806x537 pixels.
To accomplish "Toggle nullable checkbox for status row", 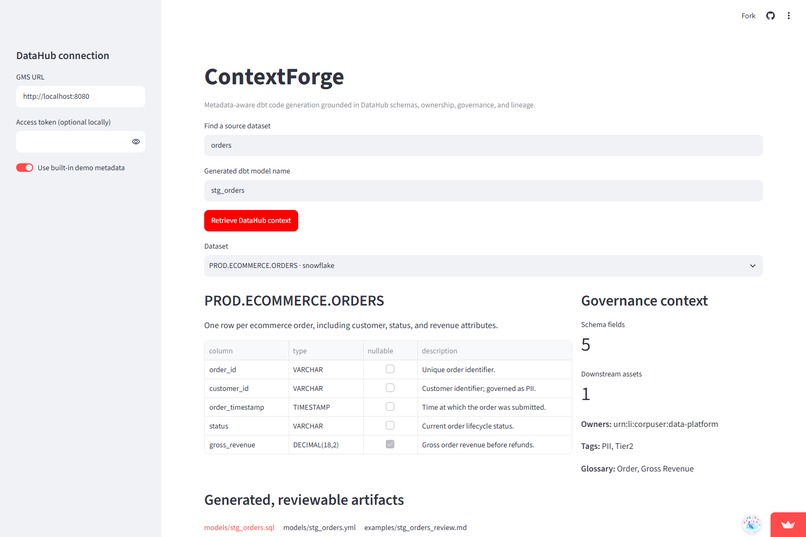I will click(390, 425).
